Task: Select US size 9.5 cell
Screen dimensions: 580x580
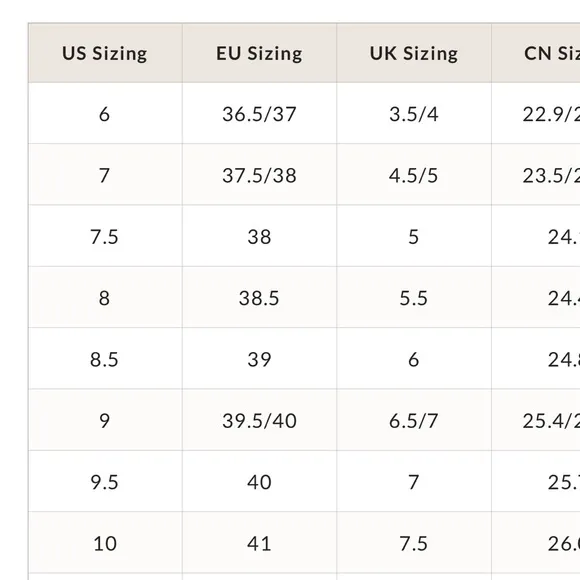Action: tap(105, 482)
